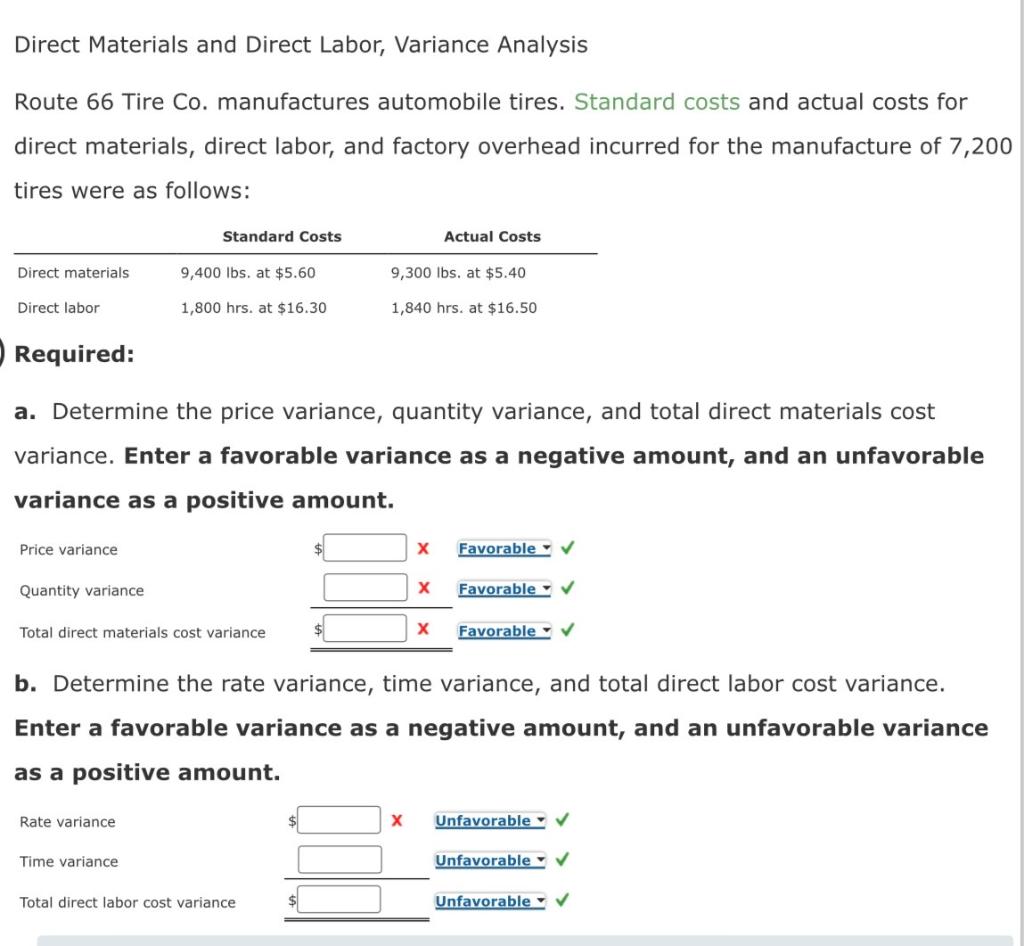Select the Price variance input field
This screenshot has height=946, width=1024.
(x=365, y=548)
